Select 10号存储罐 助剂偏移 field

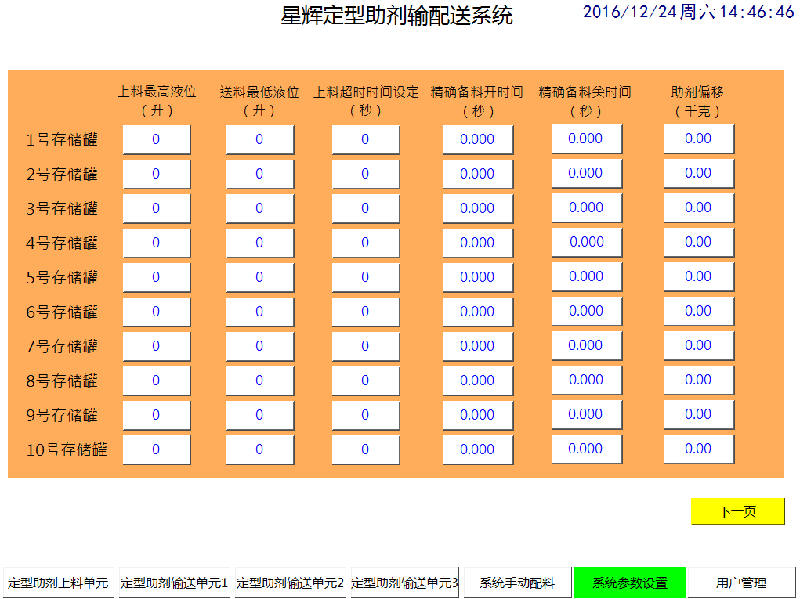pos(698,449)
